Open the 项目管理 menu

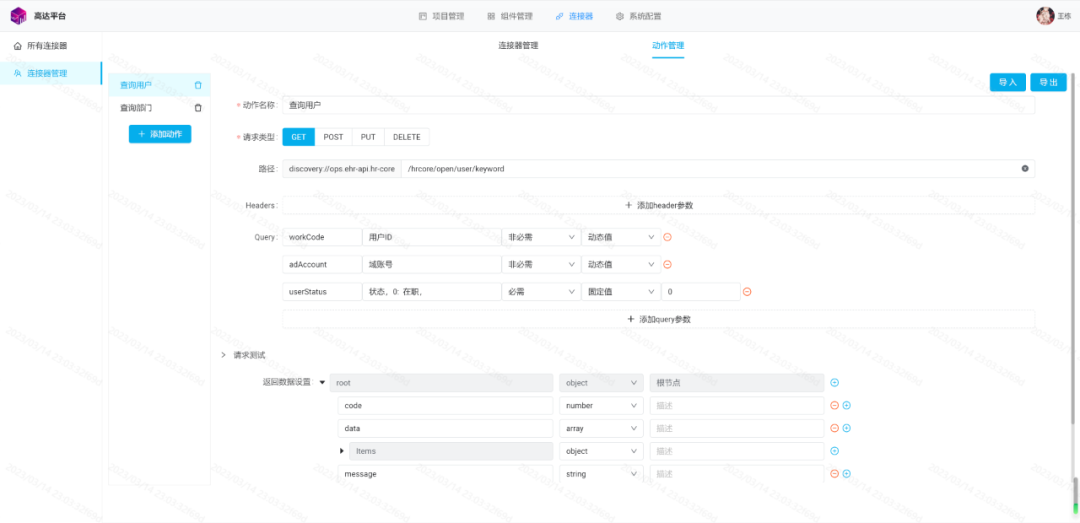(x=442, y=16)
